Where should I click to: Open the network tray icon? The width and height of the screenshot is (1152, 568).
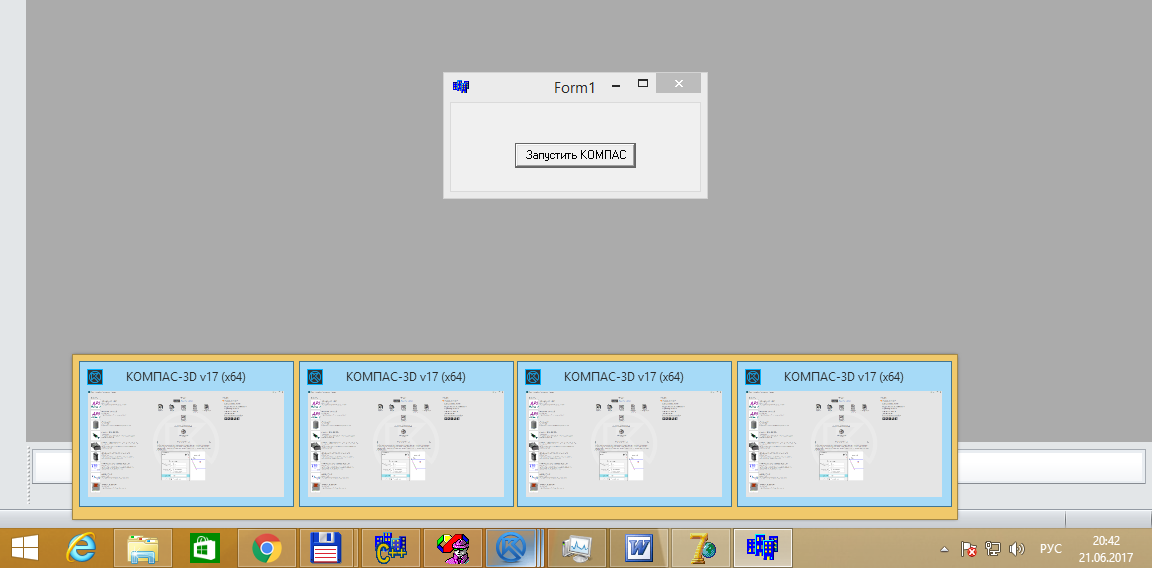tap(993, 549)
